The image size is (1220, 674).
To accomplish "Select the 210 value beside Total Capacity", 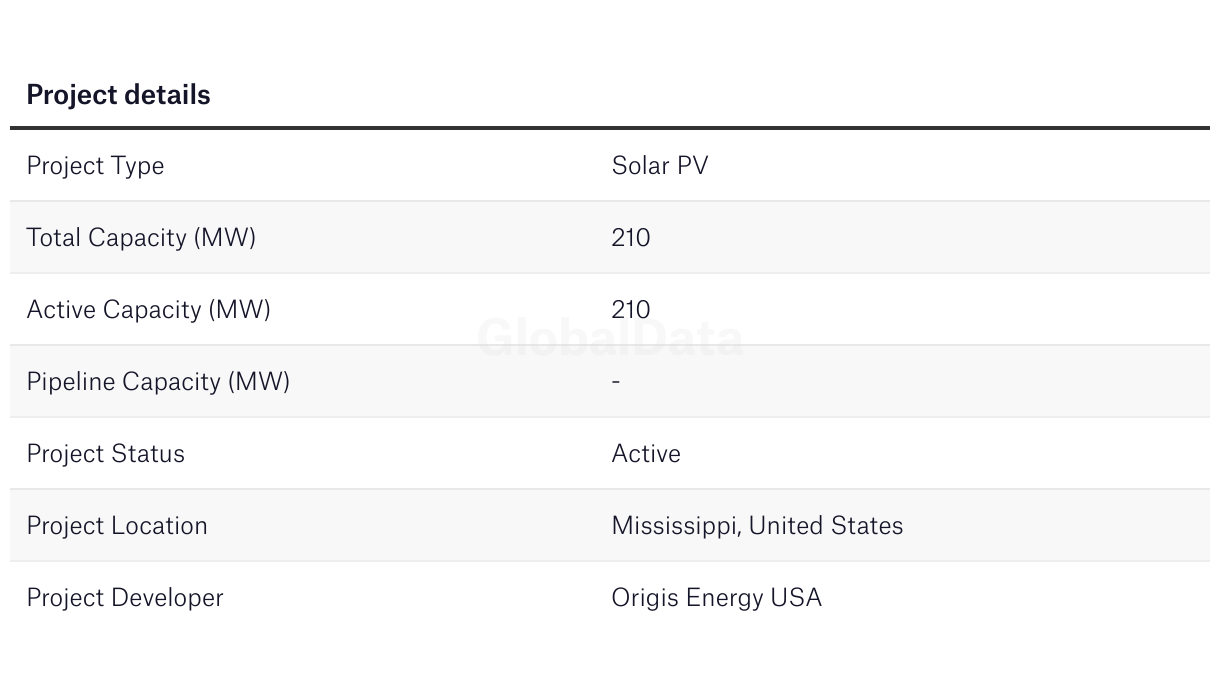I will [630, 238].
